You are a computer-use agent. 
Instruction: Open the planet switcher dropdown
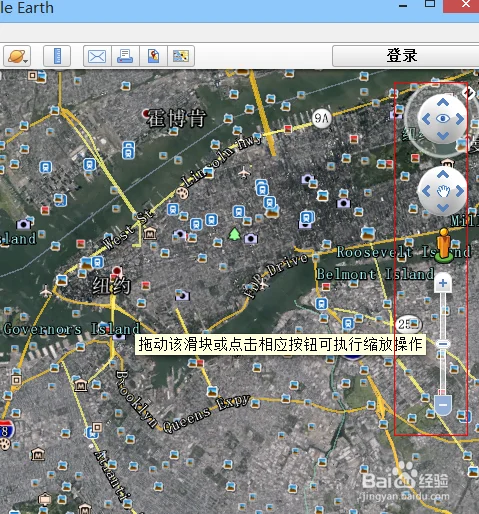click(x=17, y=56)
